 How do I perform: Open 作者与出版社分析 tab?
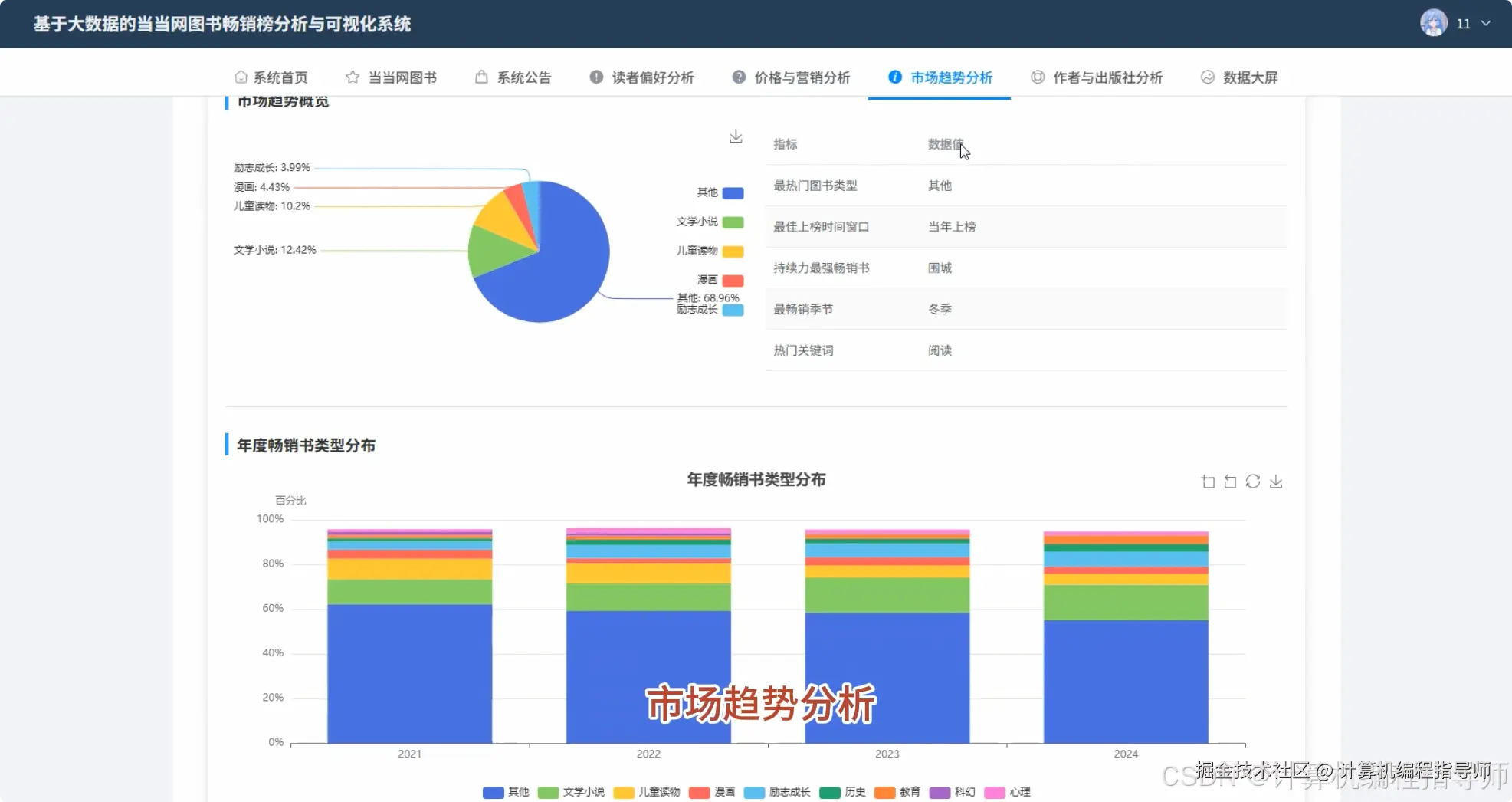pyautogui.click(x=1097, y=77)
